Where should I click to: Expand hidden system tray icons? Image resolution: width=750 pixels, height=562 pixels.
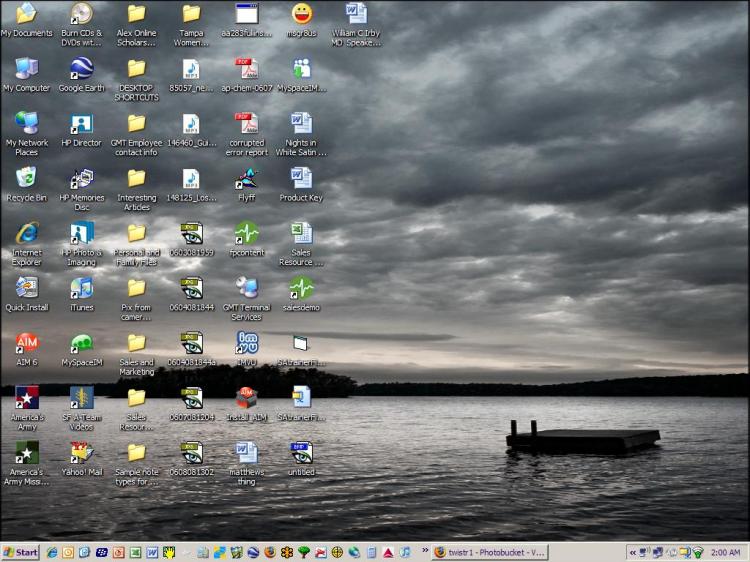point(632,552)
